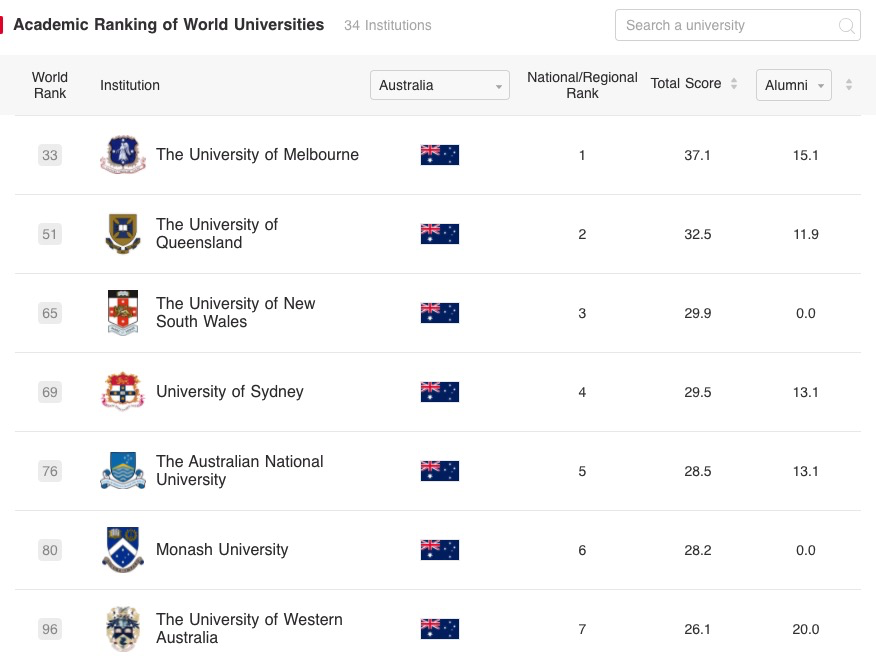This screenshot has height=667, width=876.
Task: Expand the Alumni indicator dropdown
Action: [x=793, y=85]
